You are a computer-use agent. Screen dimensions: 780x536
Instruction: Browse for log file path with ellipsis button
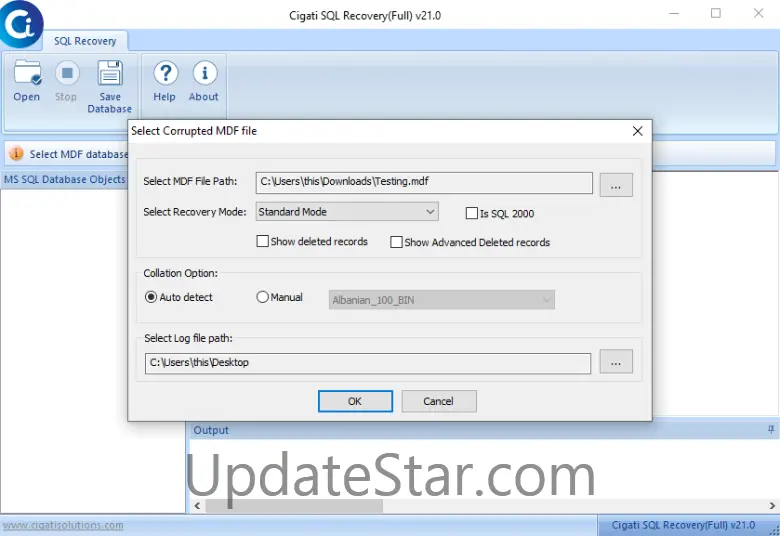coord(616,361)
